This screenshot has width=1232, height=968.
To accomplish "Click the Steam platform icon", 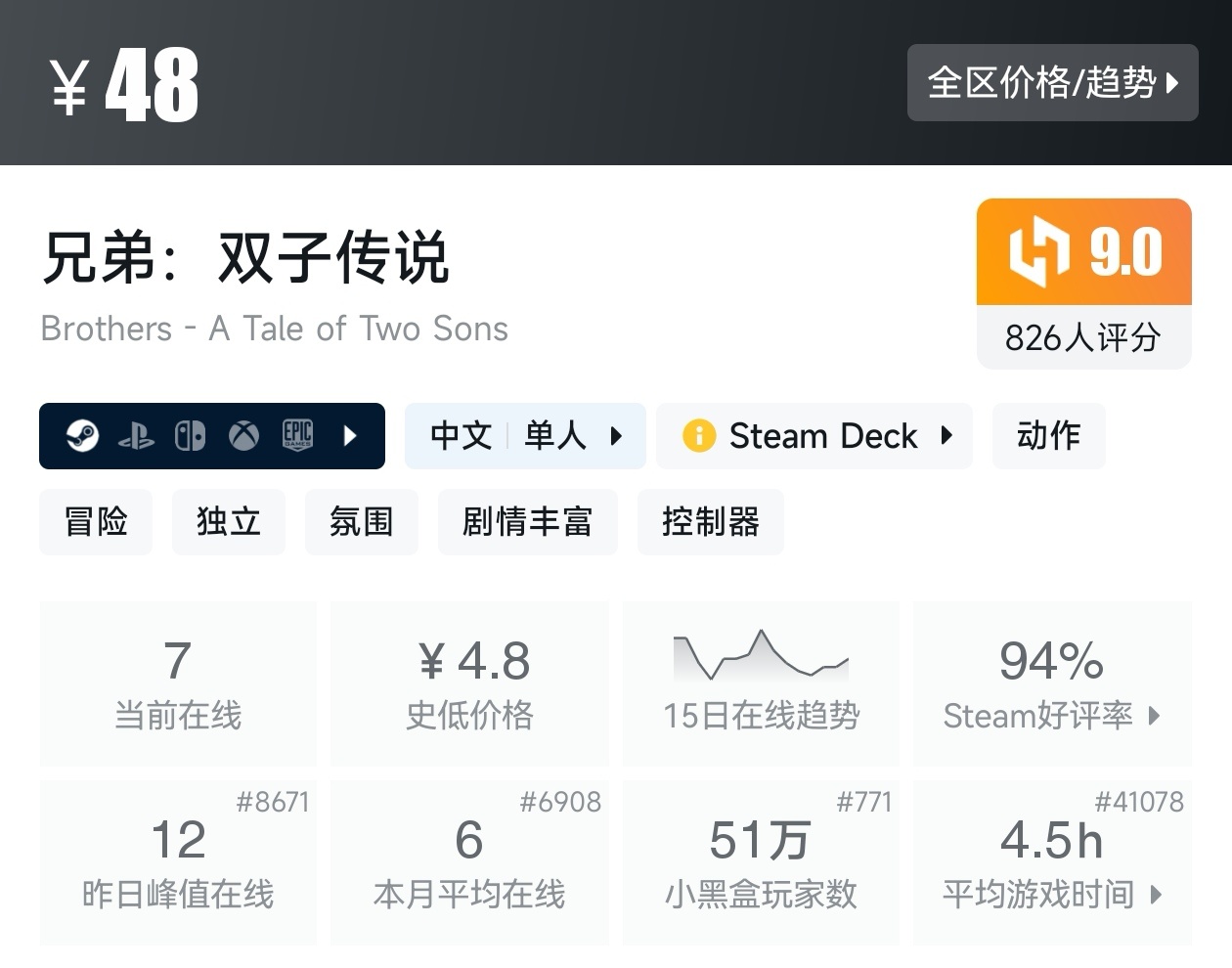I will point(82,435).
